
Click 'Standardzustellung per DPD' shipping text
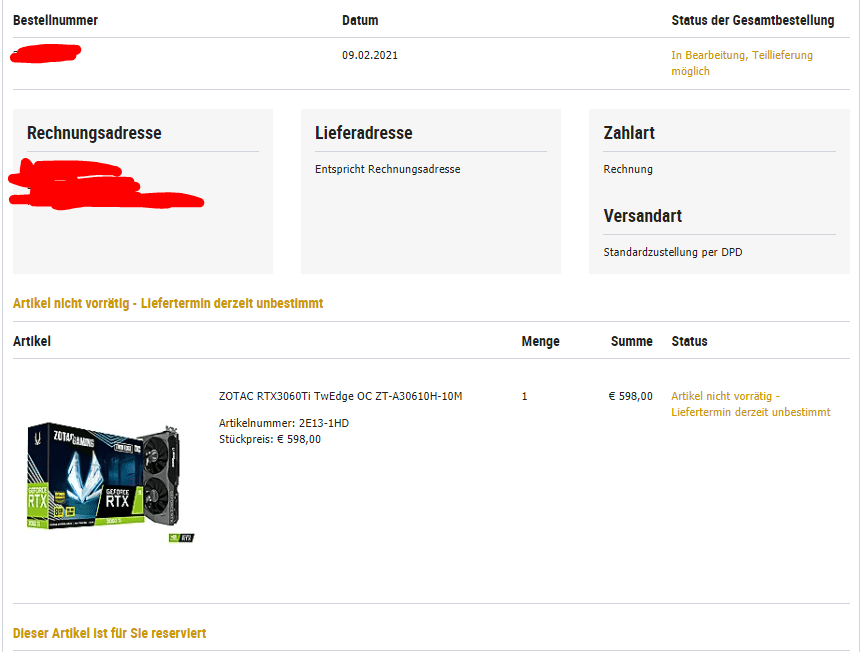coord(672,252)
